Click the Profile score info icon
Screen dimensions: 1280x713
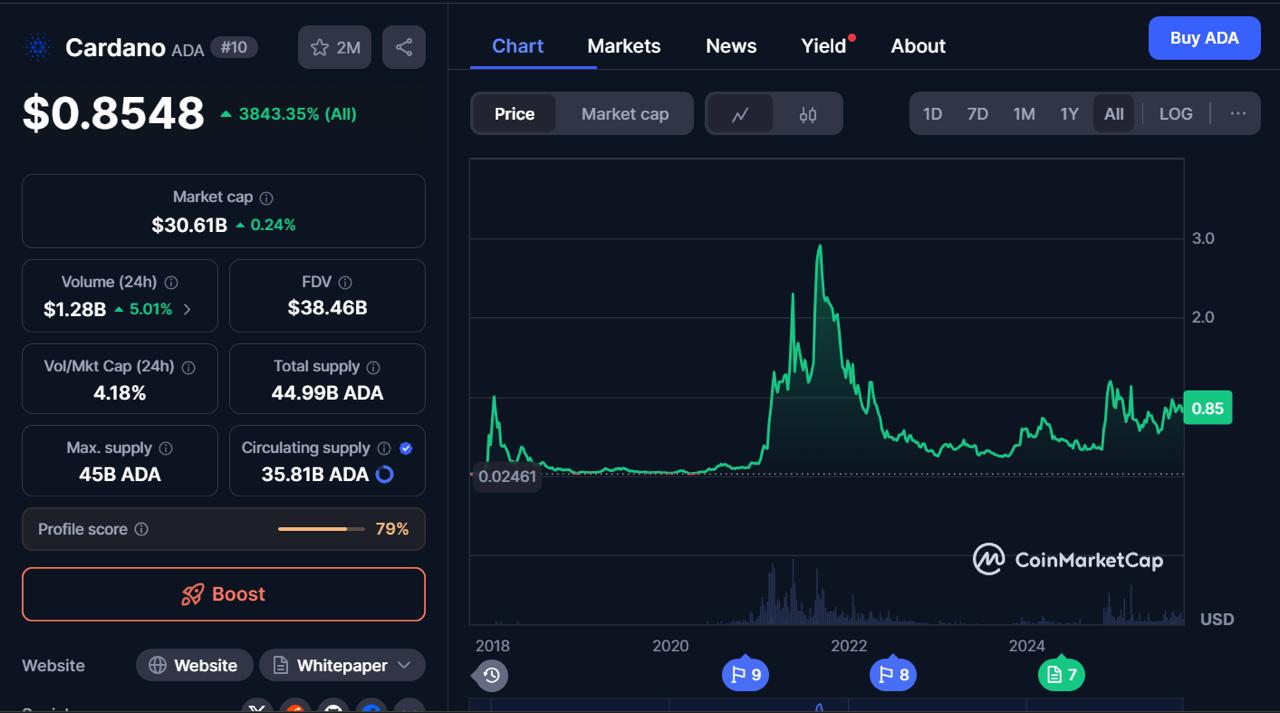pos(141,529)
